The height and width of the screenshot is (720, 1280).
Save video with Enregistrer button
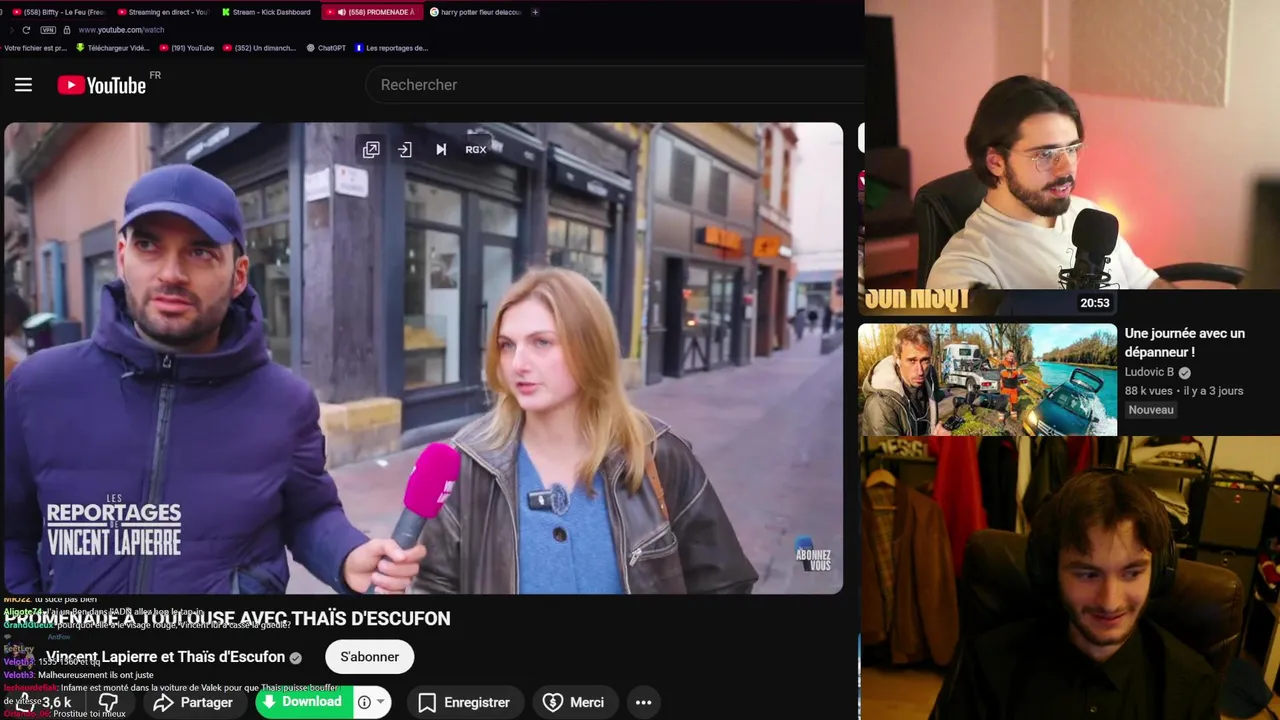pyautogui.click(x=465, y=703)
